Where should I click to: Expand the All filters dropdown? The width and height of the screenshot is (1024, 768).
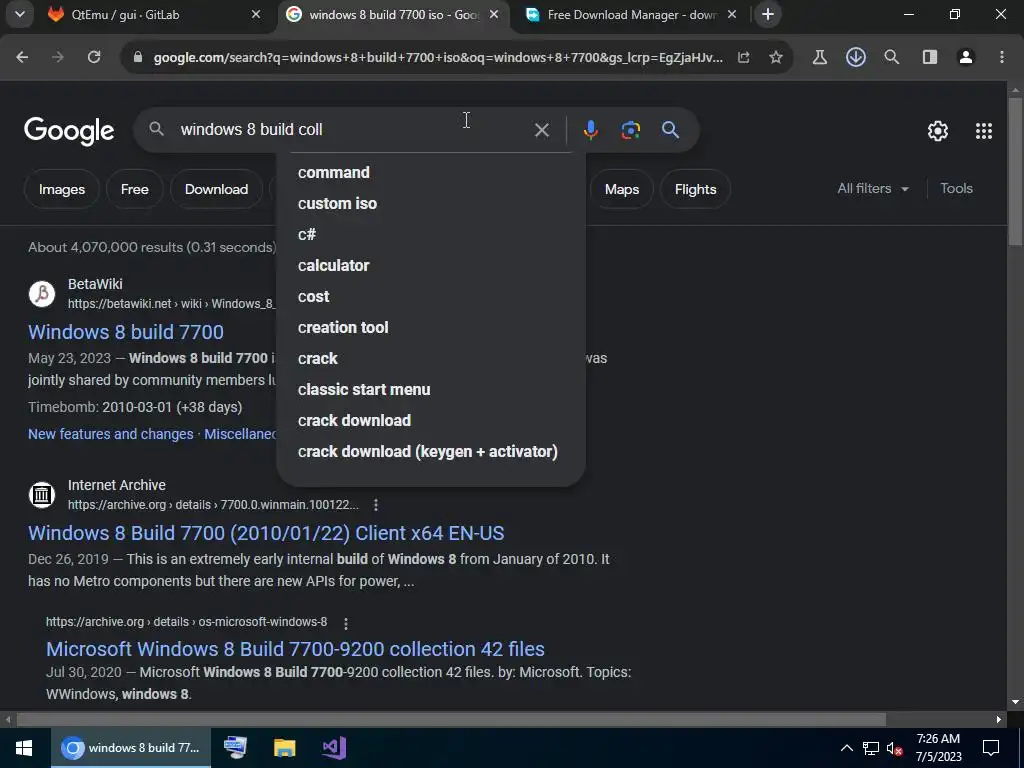coord(872,189)
